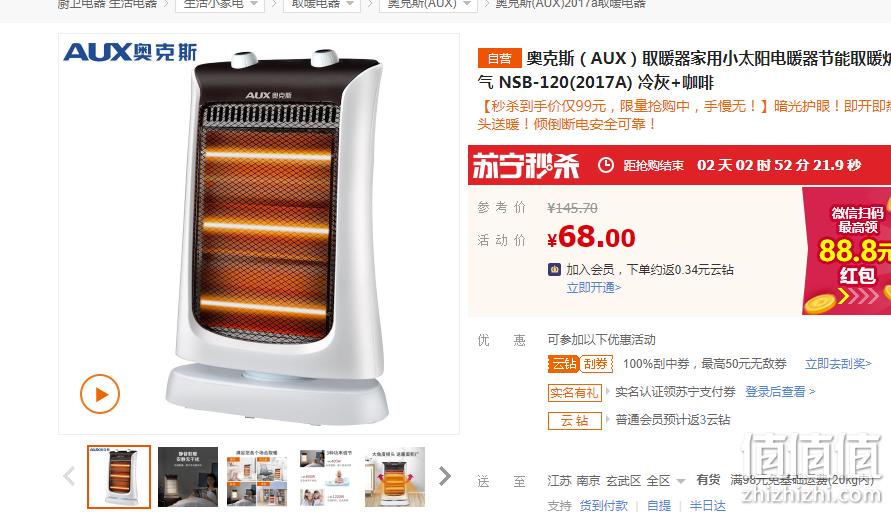Show the next product thumbnails with the right arrow
The width and height of the screenshot is (891, 512).
(444, 476)
